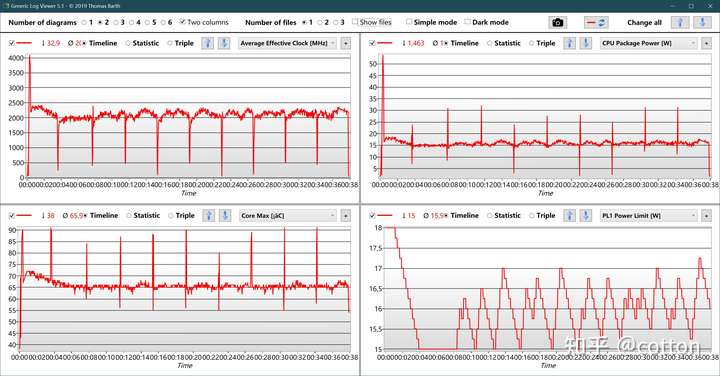
Task: Click inside the Average Effective Clock graph area
Action: (188, 116)
